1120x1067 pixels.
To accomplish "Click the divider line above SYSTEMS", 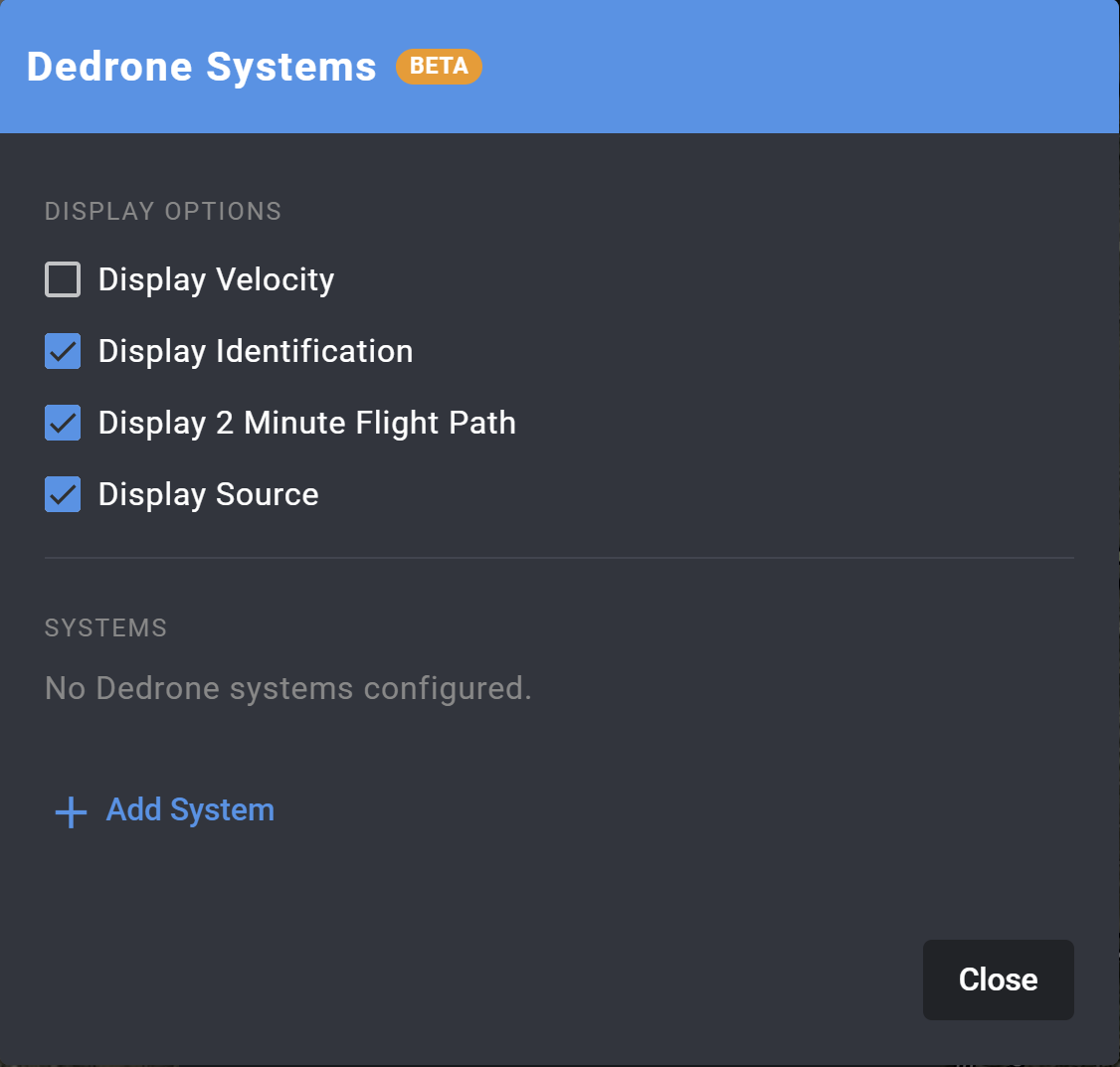I will click(x=559, y=557).
